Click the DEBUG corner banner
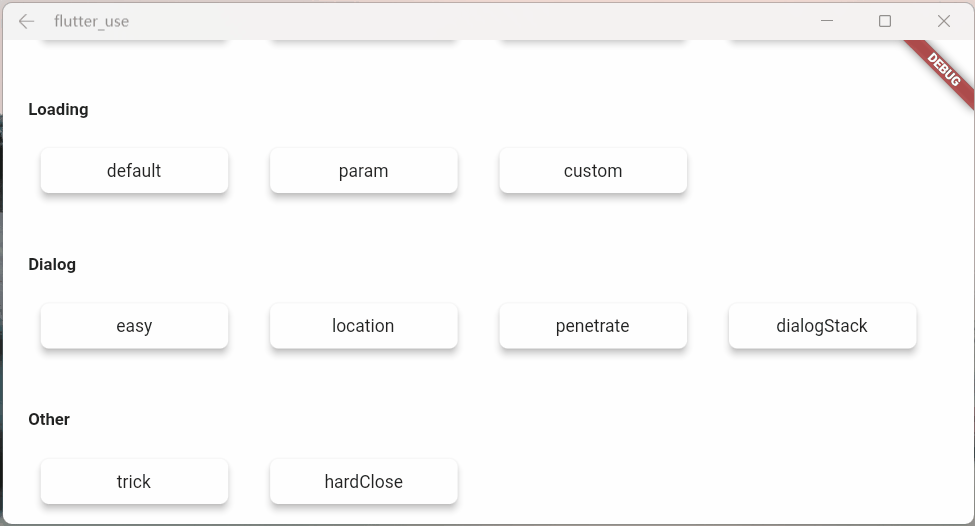 (943, 70)
